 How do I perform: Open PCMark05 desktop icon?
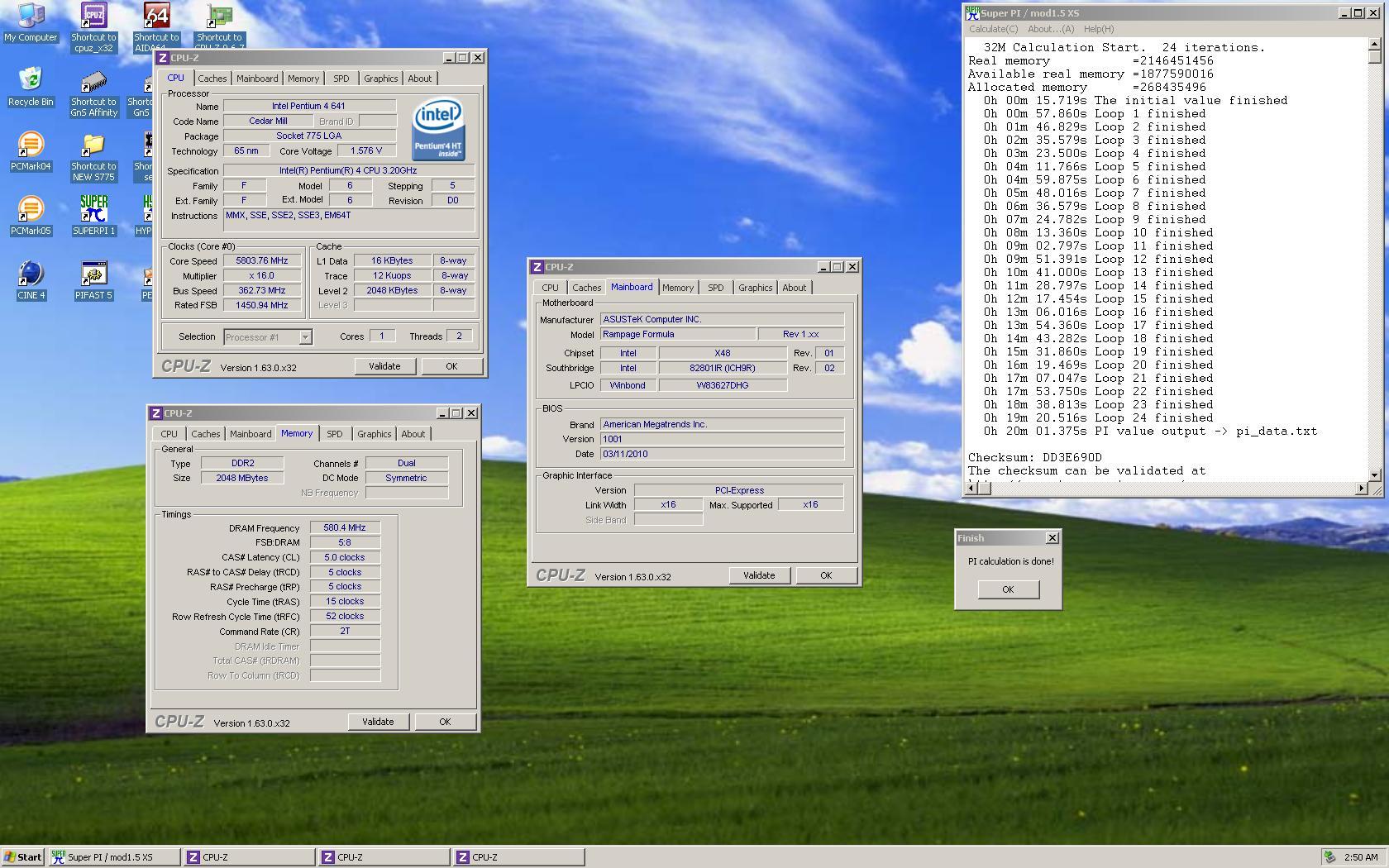[31, 216]
